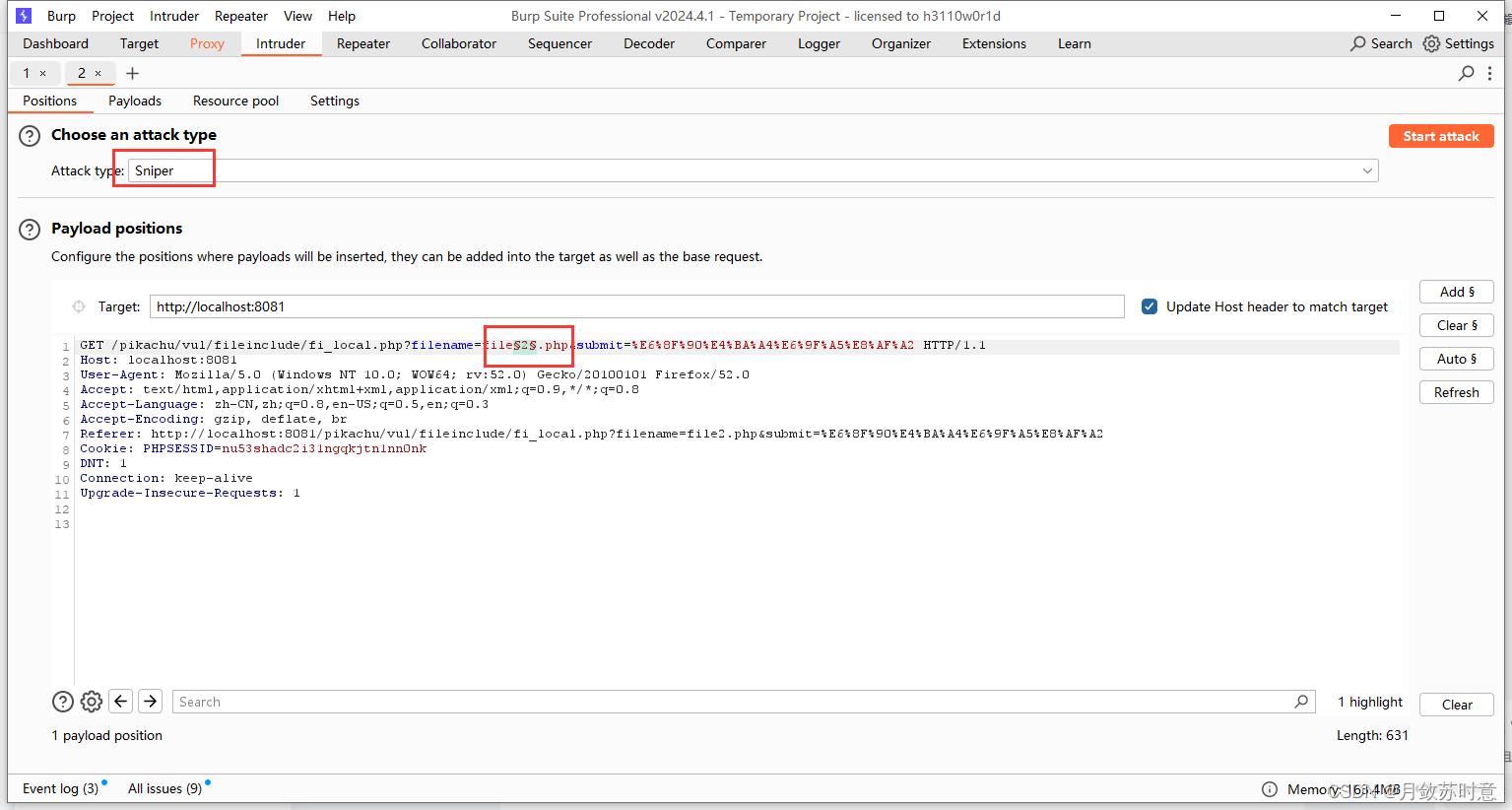1512x810 pixels.
Task: Close Intruder tab 2
Action: [x=98, y=73]
